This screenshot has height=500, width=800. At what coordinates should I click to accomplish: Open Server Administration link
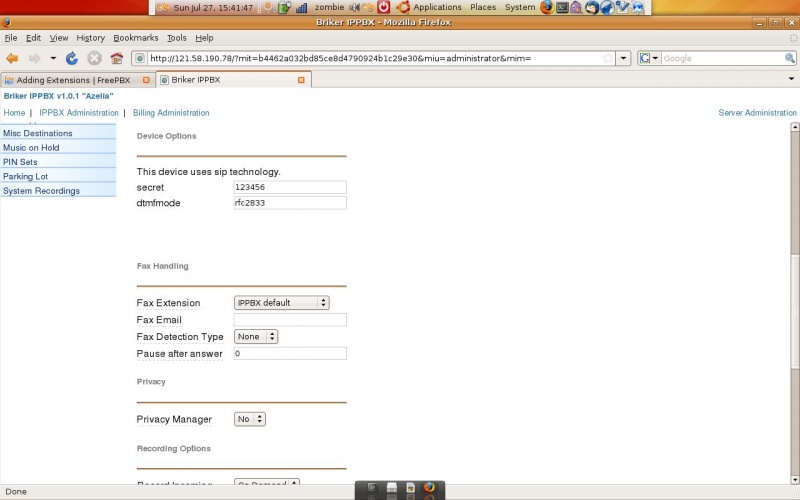point(757,113)
